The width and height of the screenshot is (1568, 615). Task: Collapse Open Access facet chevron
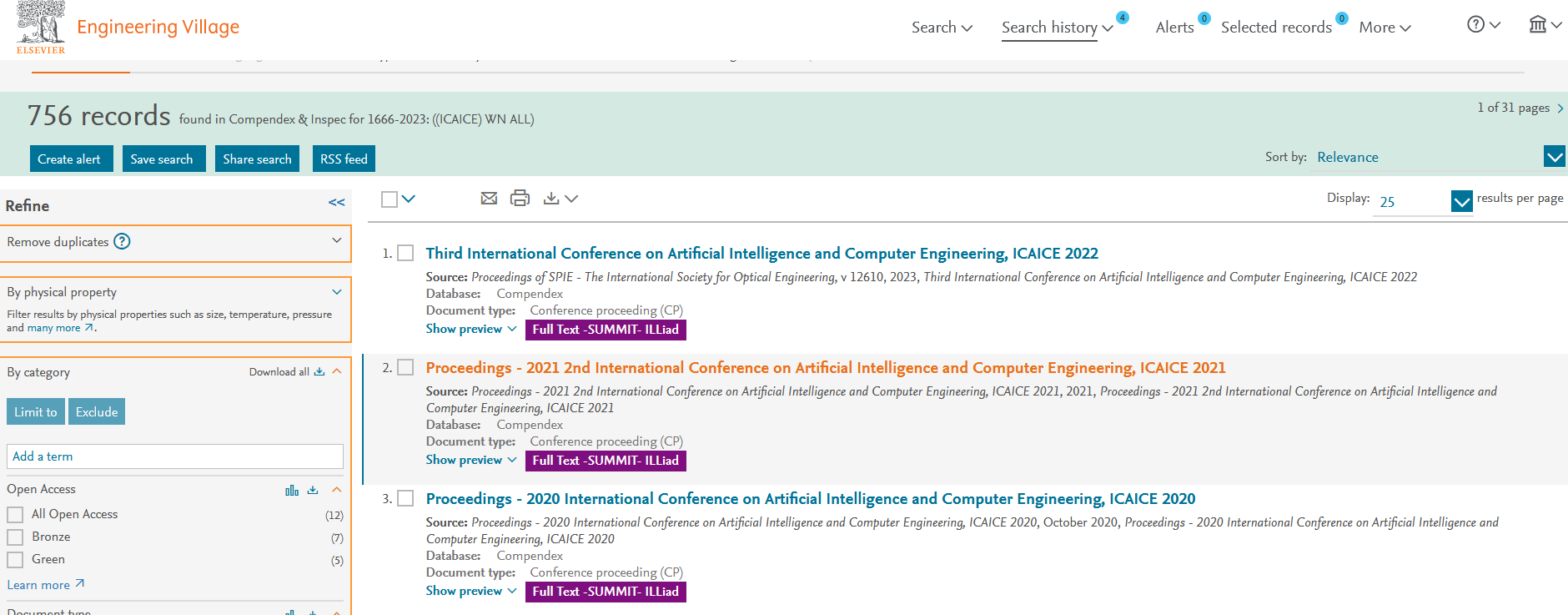pos(337,489)
